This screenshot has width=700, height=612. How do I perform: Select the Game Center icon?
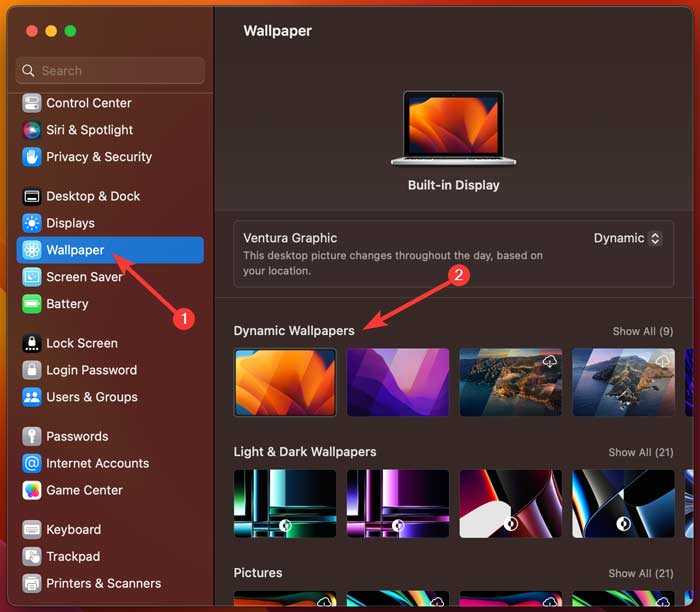click(x=32, y=490)
